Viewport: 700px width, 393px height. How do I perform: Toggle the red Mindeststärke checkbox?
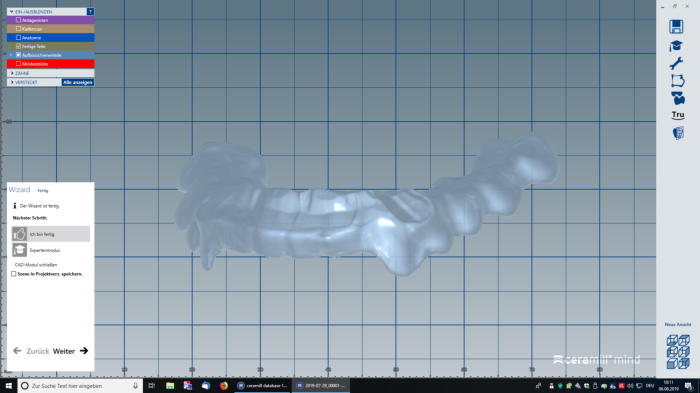click(x=18, y=64)
